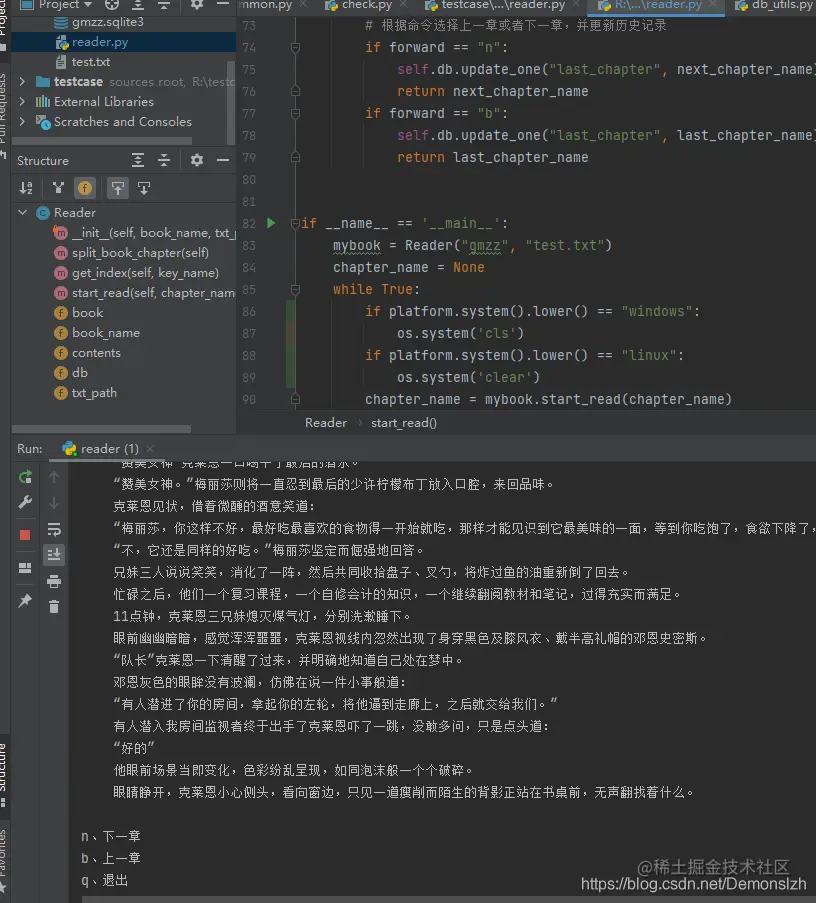
Task: Open run configuration settings with the wrench icon
Action: coord(25,502)
